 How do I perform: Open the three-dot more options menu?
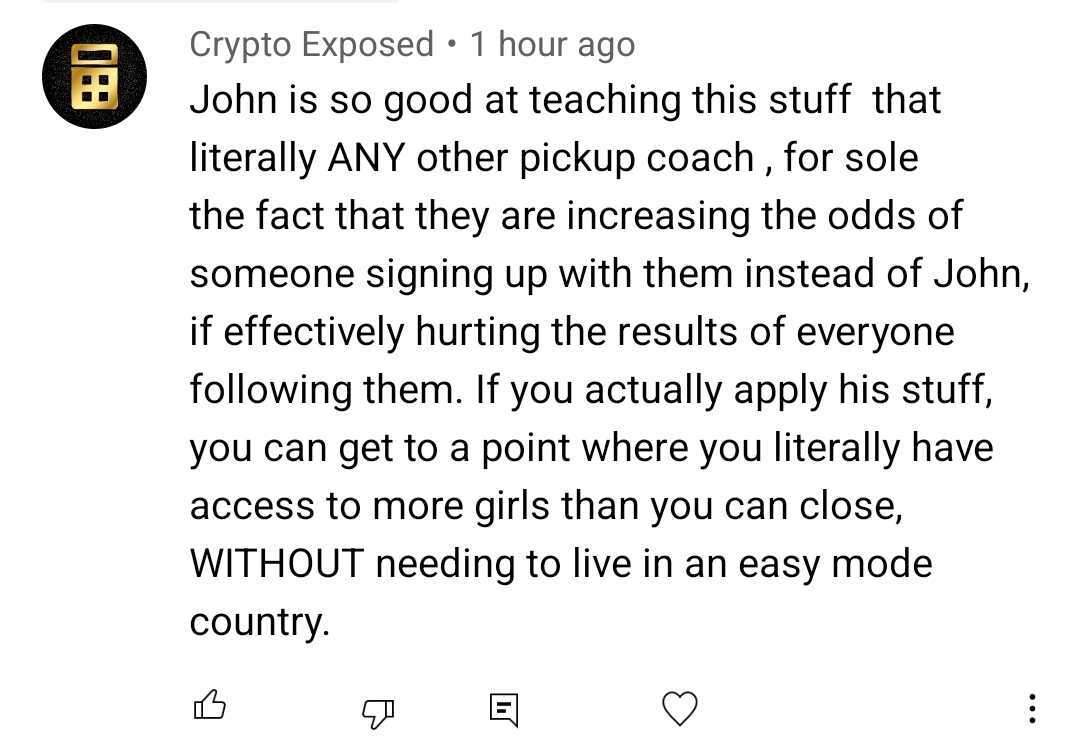(1032, 708)
